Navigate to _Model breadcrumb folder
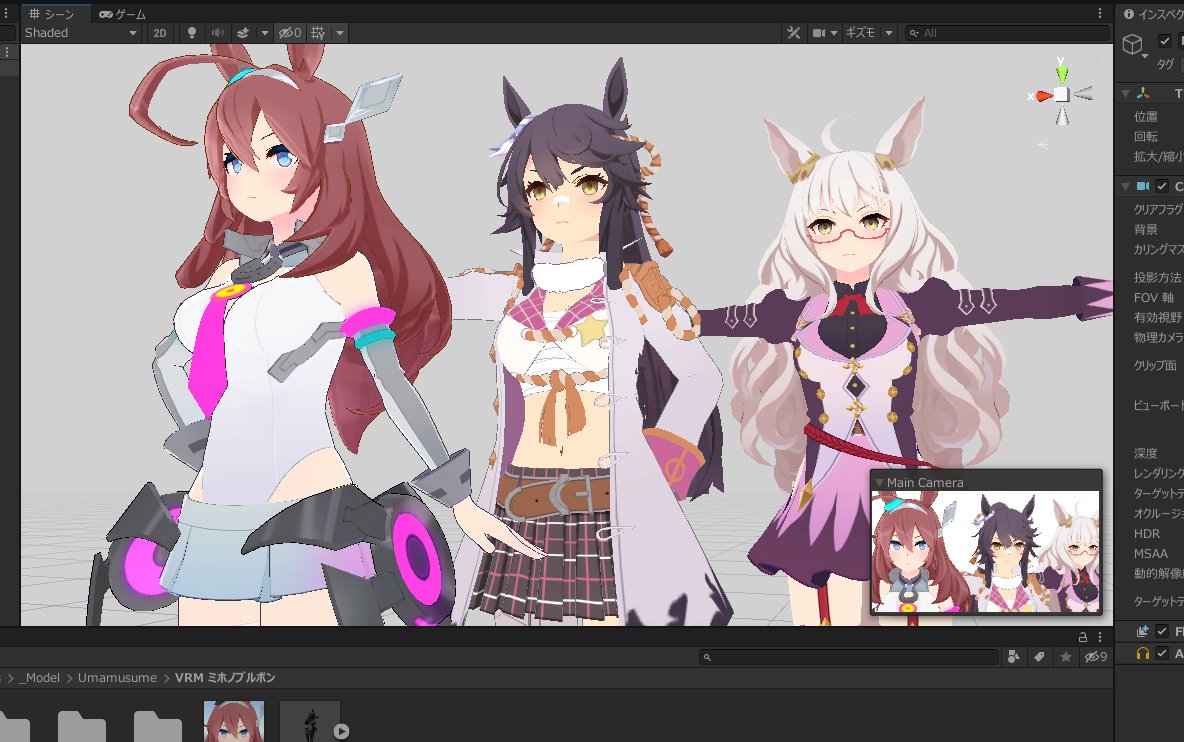 [39, 677]
